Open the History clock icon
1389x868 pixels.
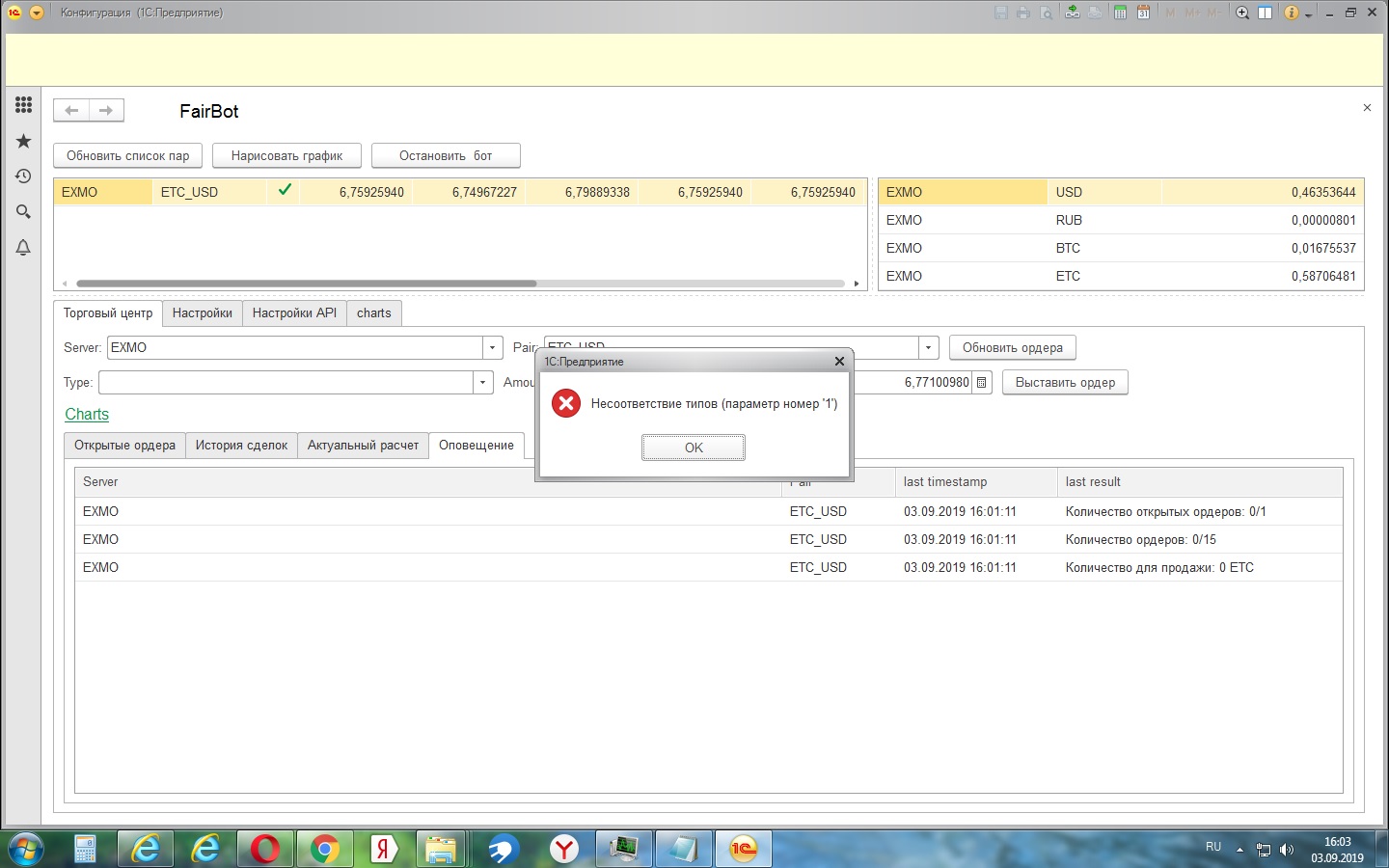coord(23,176)
